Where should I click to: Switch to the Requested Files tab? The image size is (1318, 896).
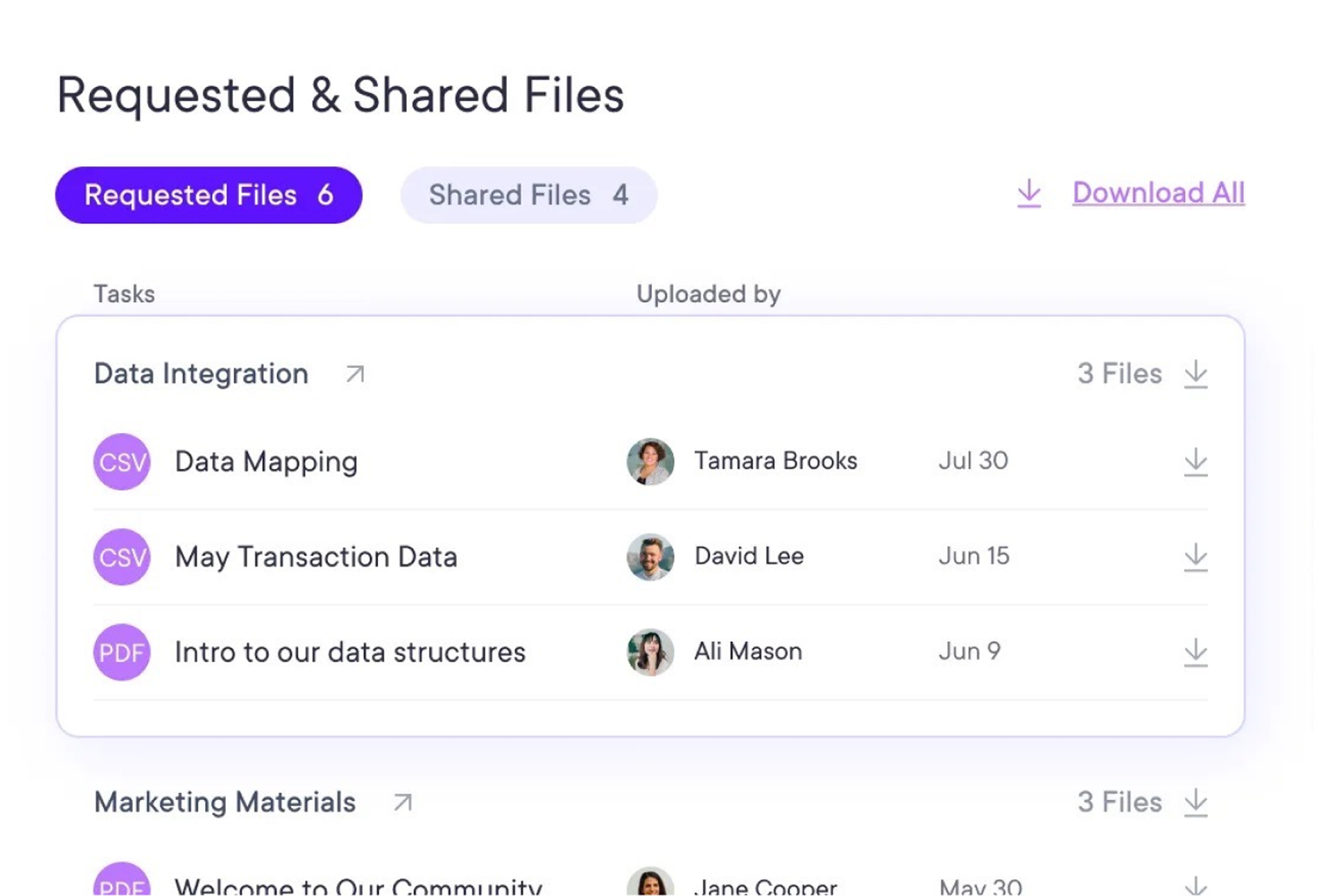(208, 195)
